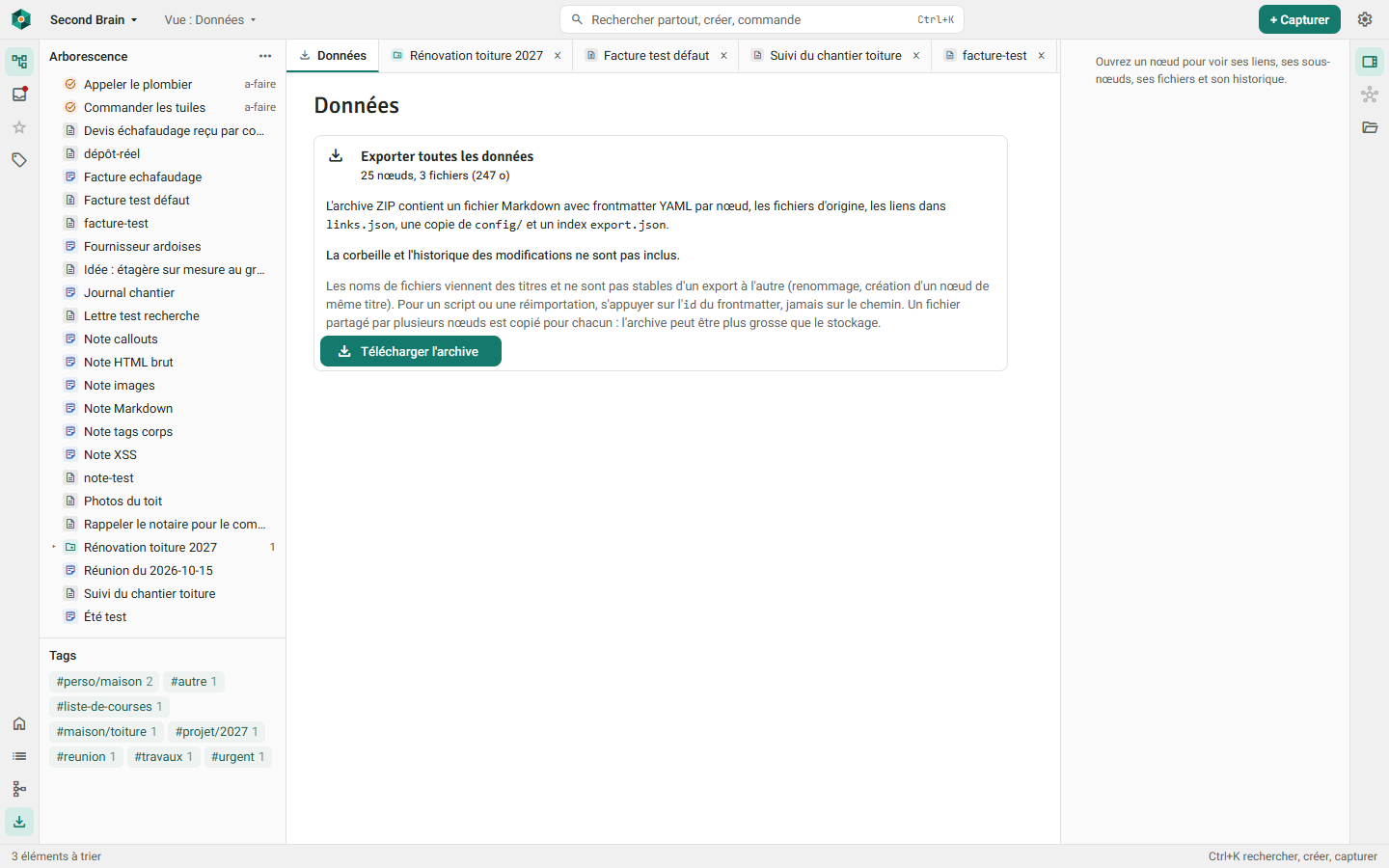Click the Second Brain logo icon
Image resolution: width=1389 pixels, height=868 pixels.
21,19
